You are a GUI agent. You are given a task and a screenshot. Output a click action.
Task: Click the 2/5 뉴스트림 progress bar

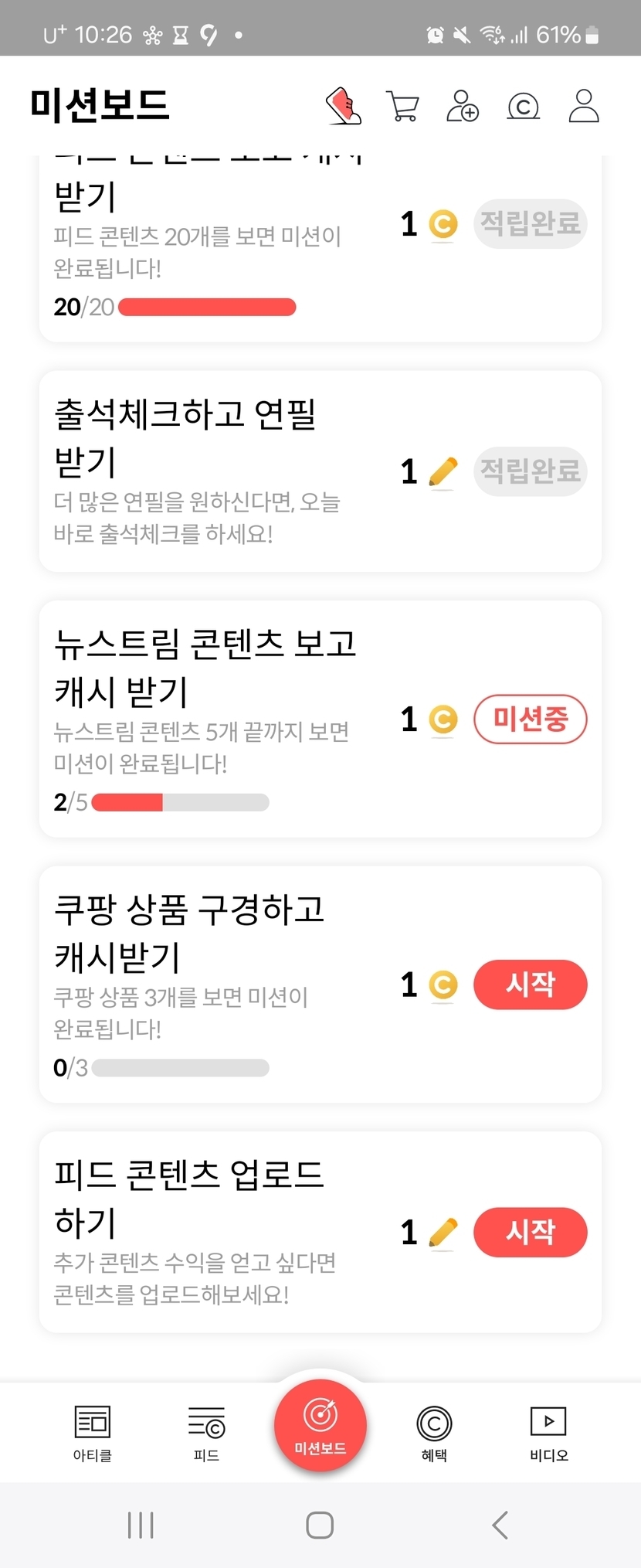180,803
